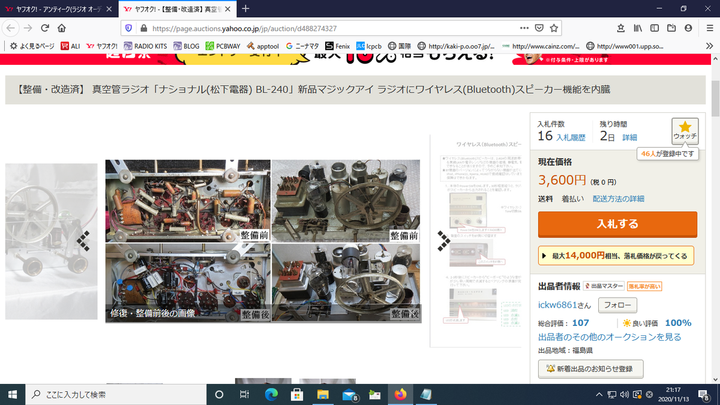The image size is (720, 405).
Task: Click the shield tracking protection icon in address bar
Action: [127, 28]
